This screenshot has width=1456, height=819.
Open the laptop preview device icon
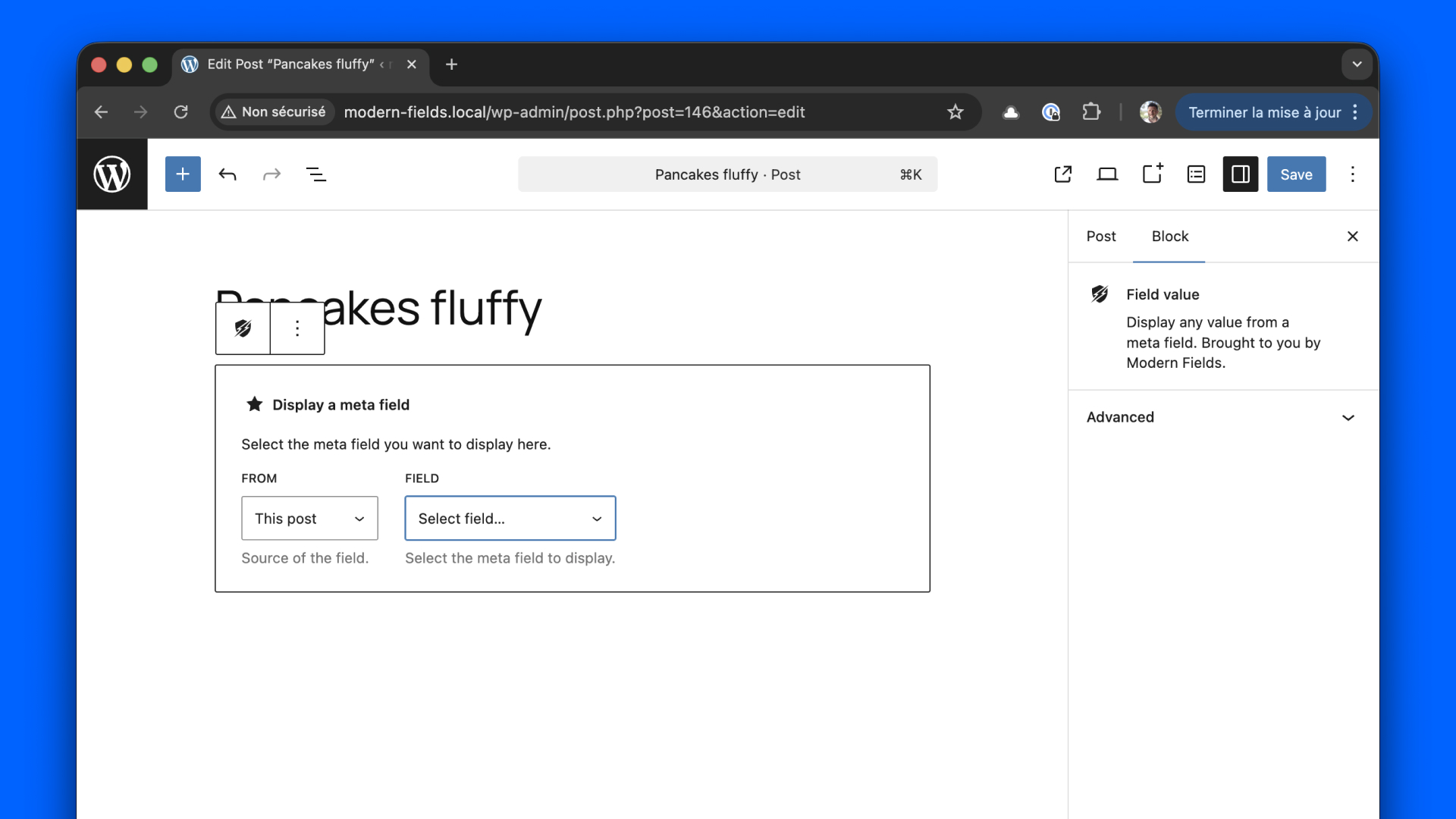coord(1107,174)
